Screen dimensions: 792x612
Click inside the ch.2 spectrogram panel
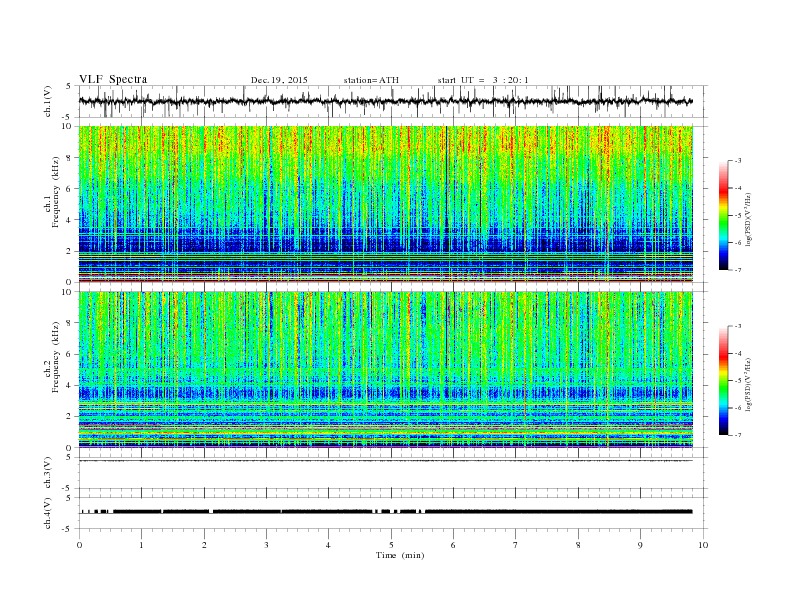coord(385,370)
